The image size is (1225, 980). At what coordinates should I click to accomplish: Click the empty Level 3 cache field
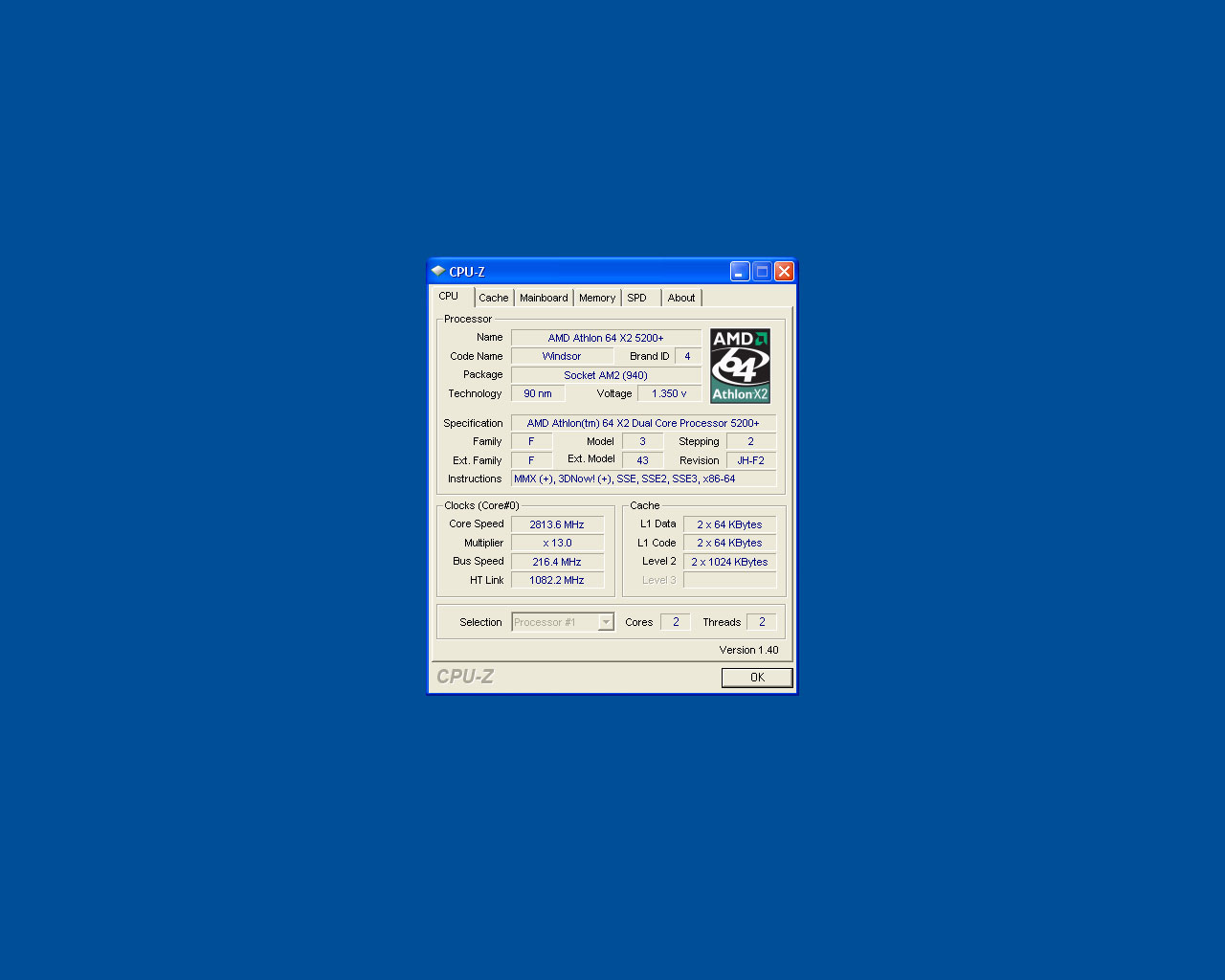729,580
